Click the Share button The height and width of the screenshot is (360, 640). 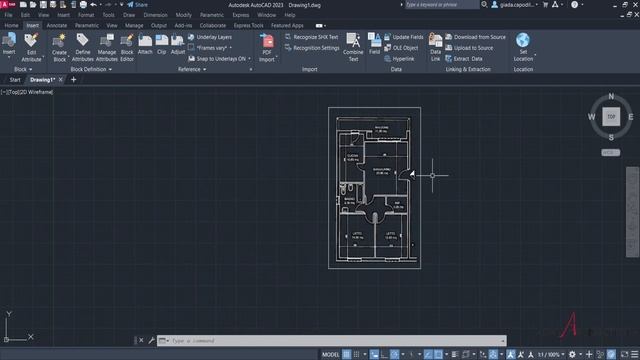[x=137, y=5]
